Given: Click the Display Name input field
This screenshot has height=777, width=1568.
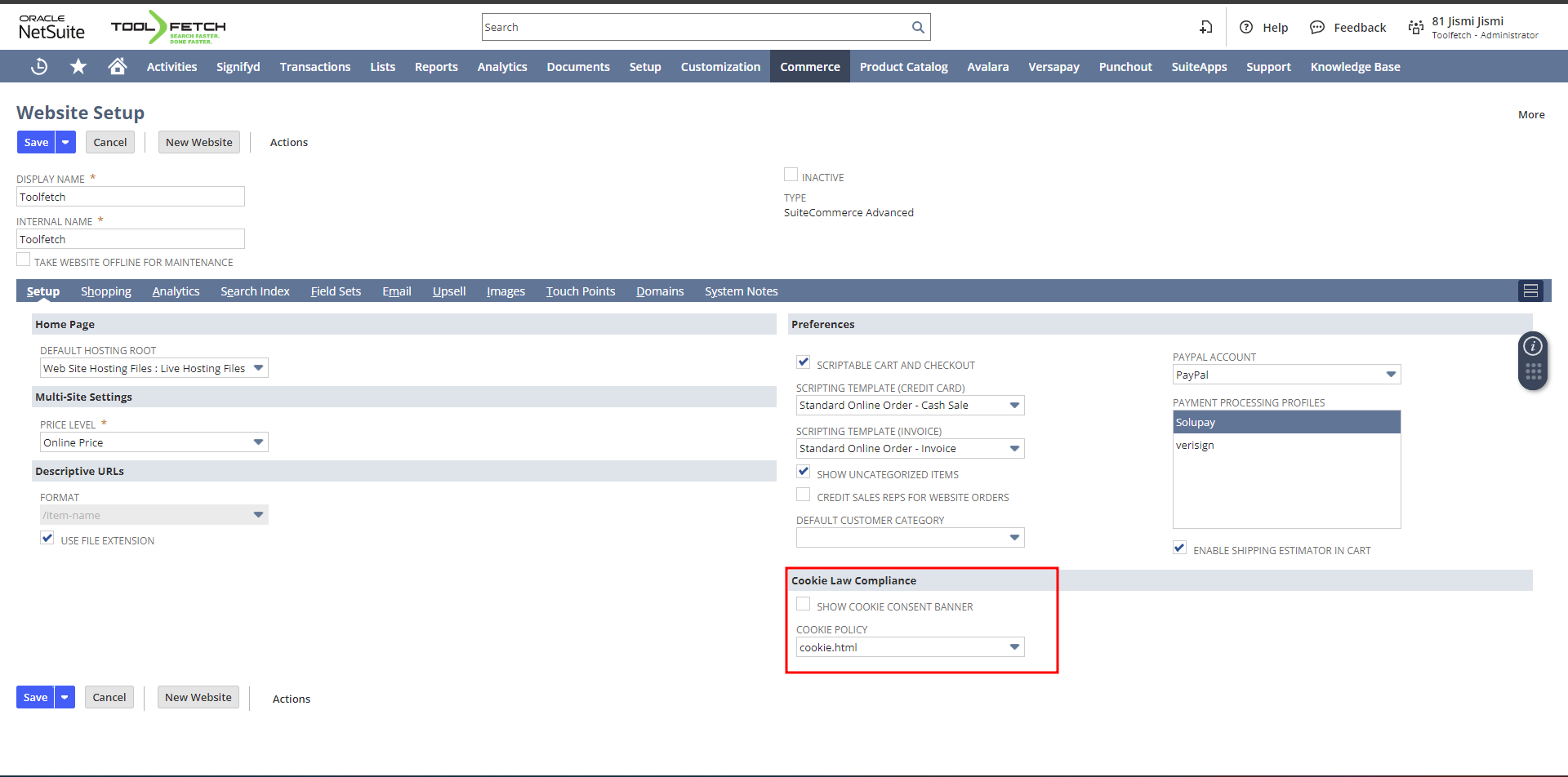Looking at the screenshot, I should [131, 197].
